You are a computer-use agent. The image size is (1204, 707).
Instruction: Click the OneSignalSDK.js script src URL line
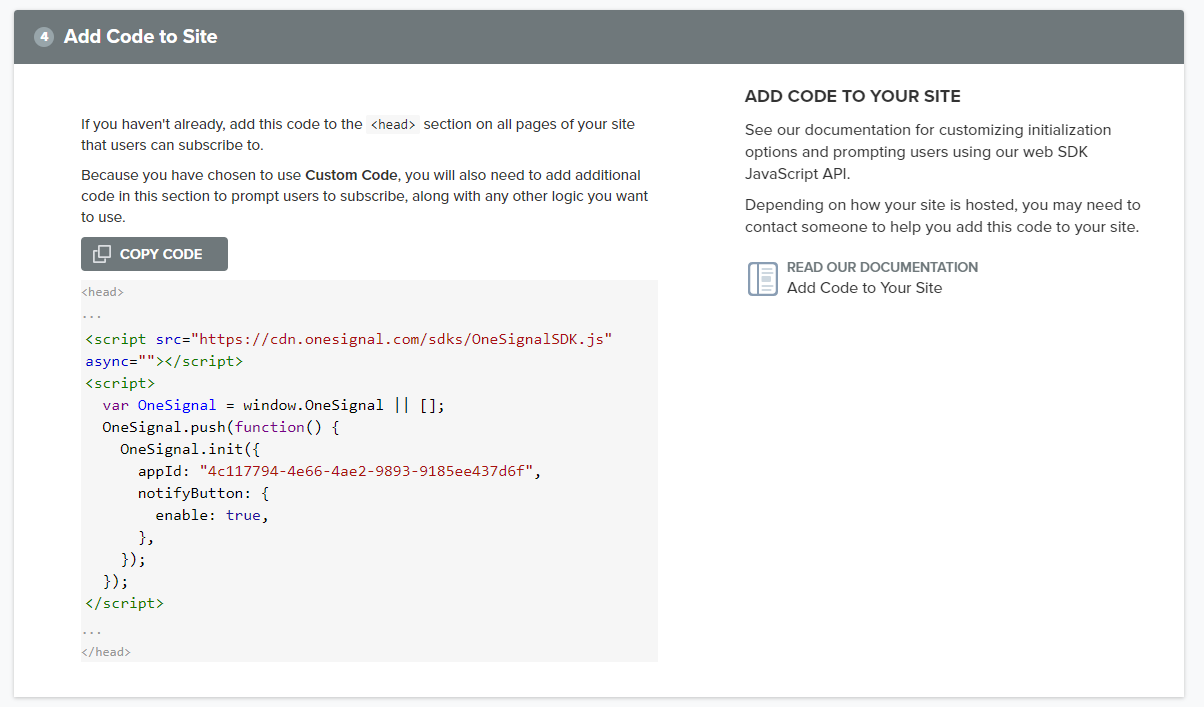(x=349, y=339)
